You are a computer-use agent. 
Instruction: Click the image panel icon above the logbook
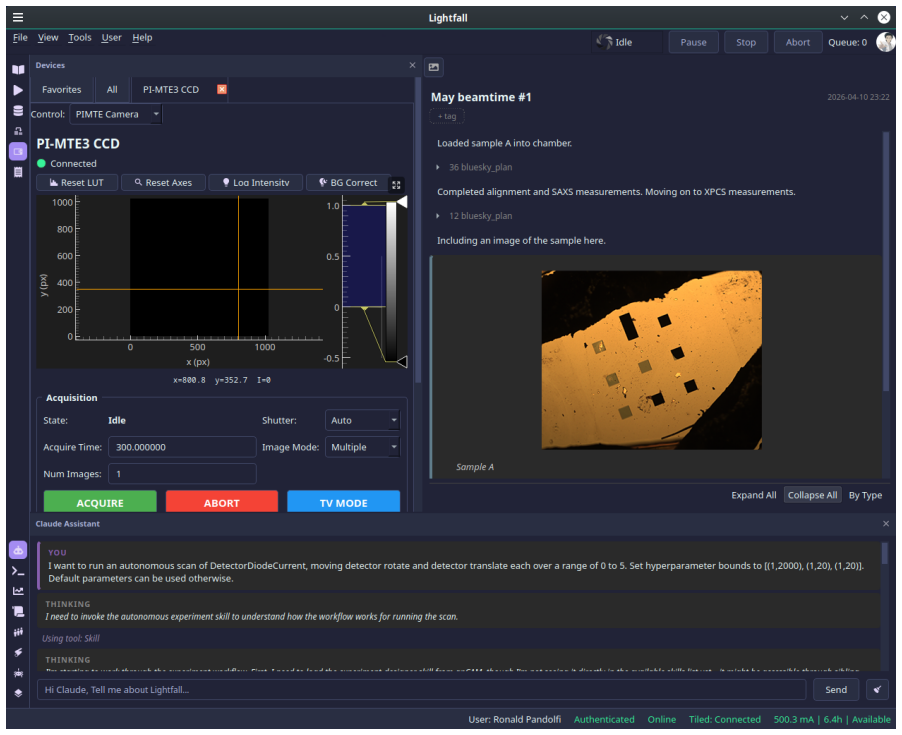click(x=434, y=67)
